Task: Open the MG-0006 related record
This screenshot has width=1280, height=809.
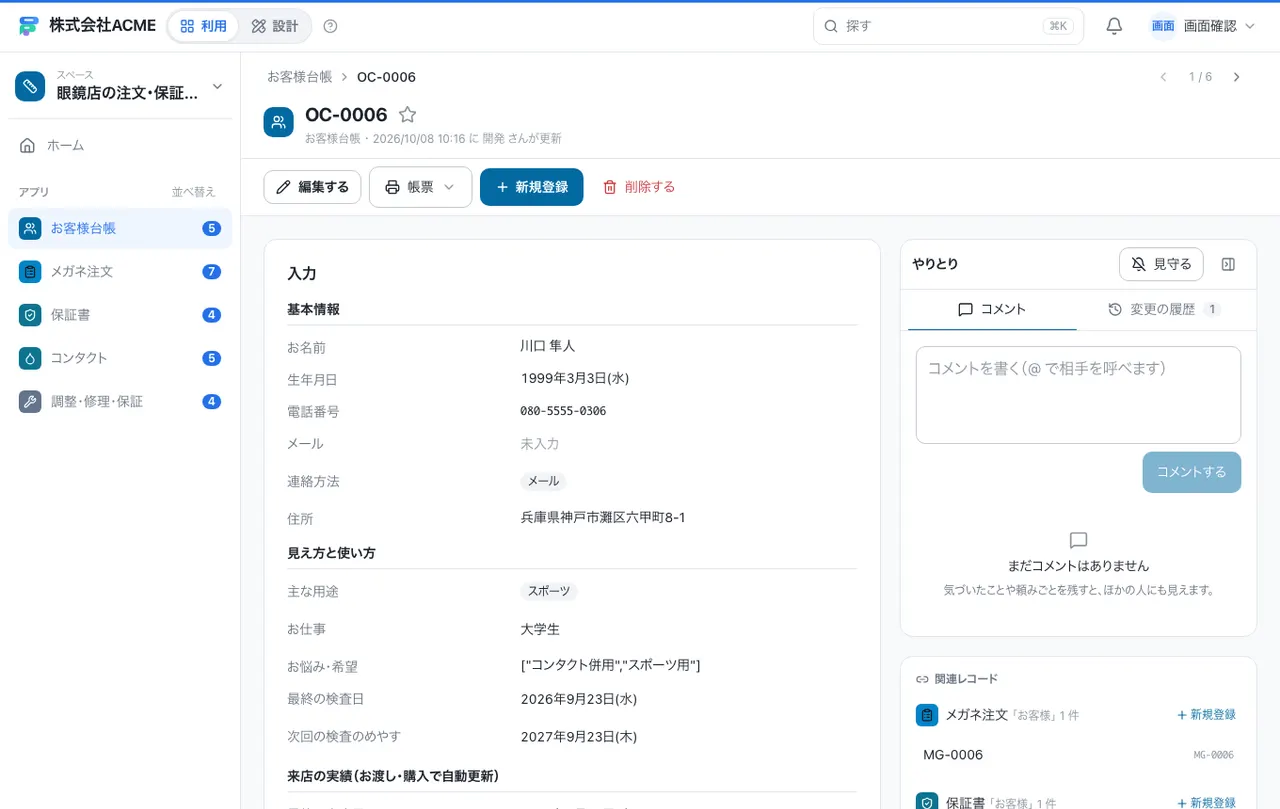Action: pos(1078,755)
